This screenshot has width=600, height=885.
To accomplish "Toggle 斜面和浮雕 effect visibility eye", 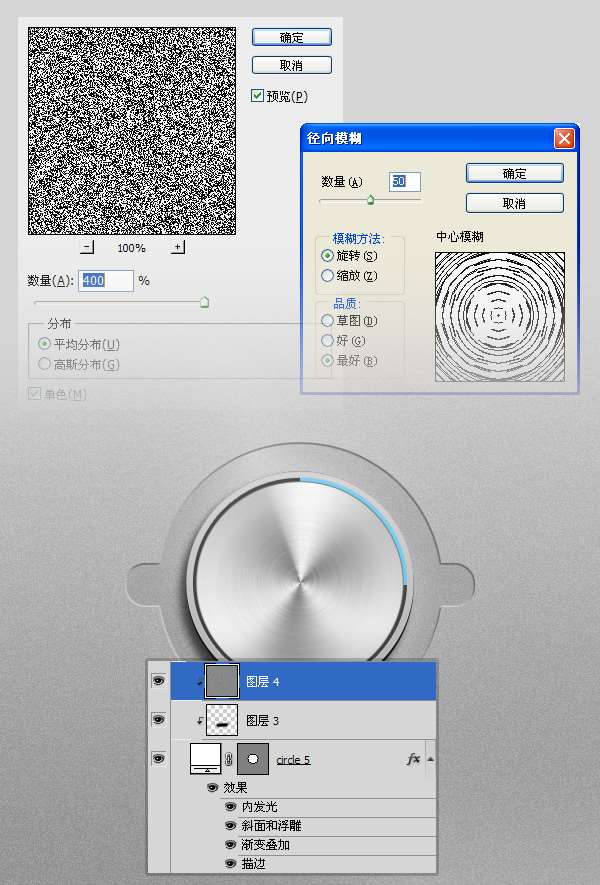I will (230, 826).
